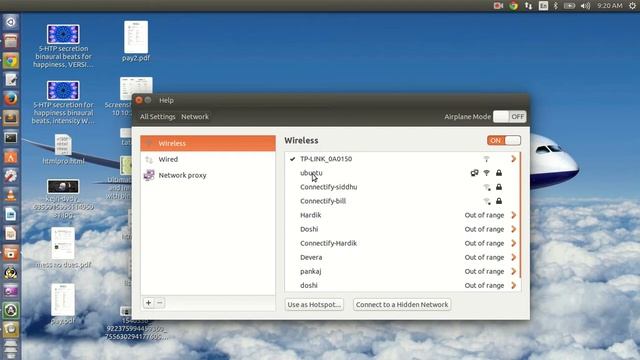The width and height of the screenshot is (640, 360).
Task: Open Doshi network details arrow
Action: (513, 229)
